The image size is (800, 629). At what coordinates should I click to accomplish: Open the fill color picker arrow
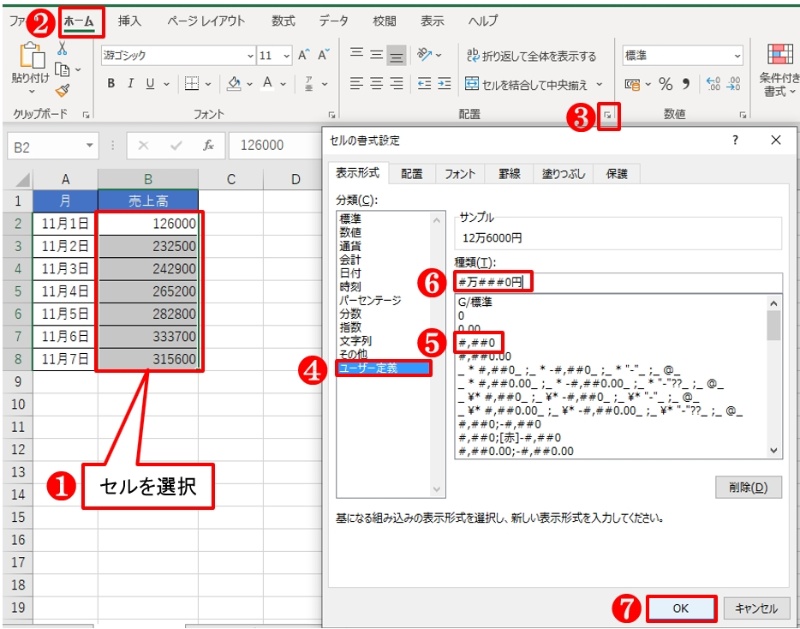[250, 84]
